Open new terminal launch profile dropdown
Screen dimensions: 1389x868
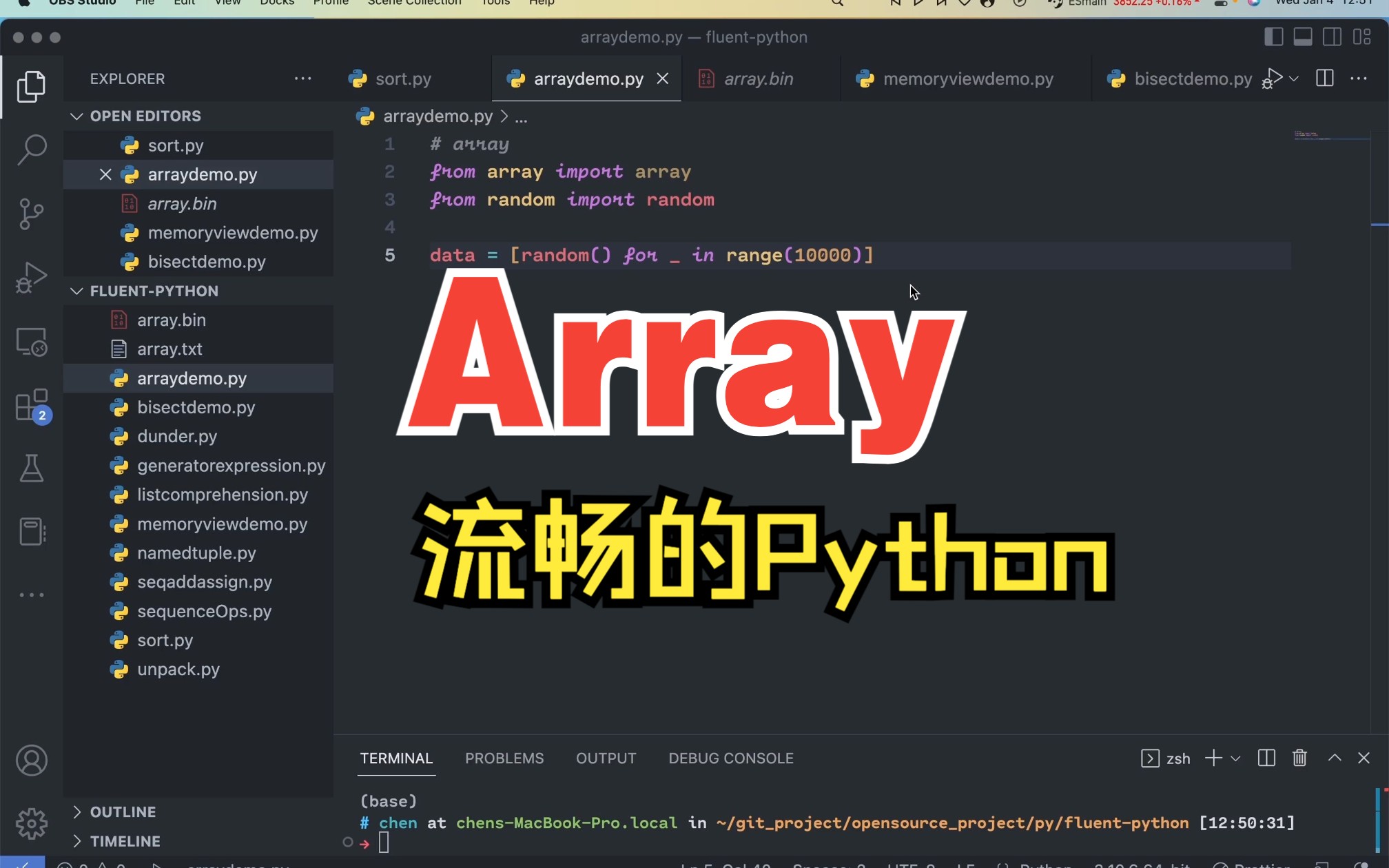coord(1235,758)
